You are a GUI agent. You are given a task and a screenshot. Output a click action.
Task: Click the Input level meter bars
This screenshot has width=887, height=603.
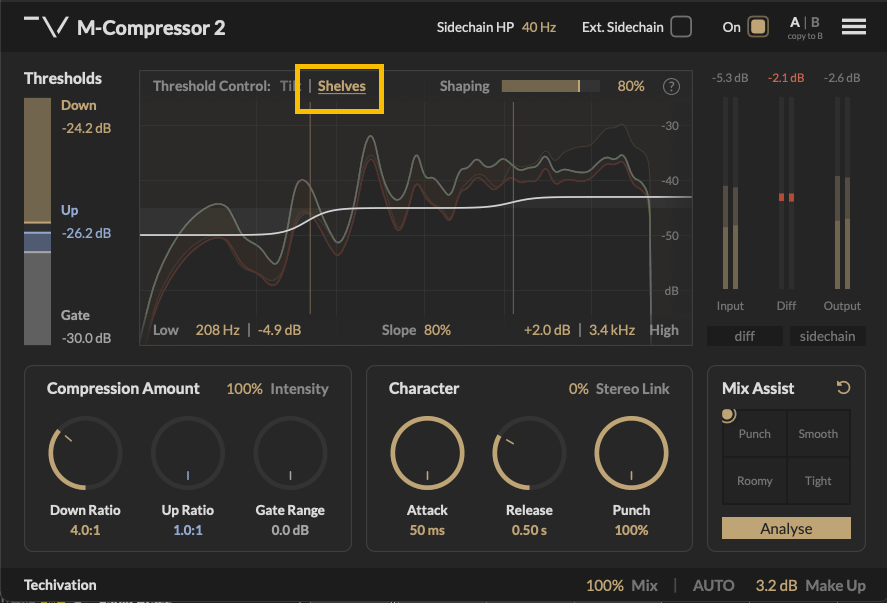coord(730,193)
